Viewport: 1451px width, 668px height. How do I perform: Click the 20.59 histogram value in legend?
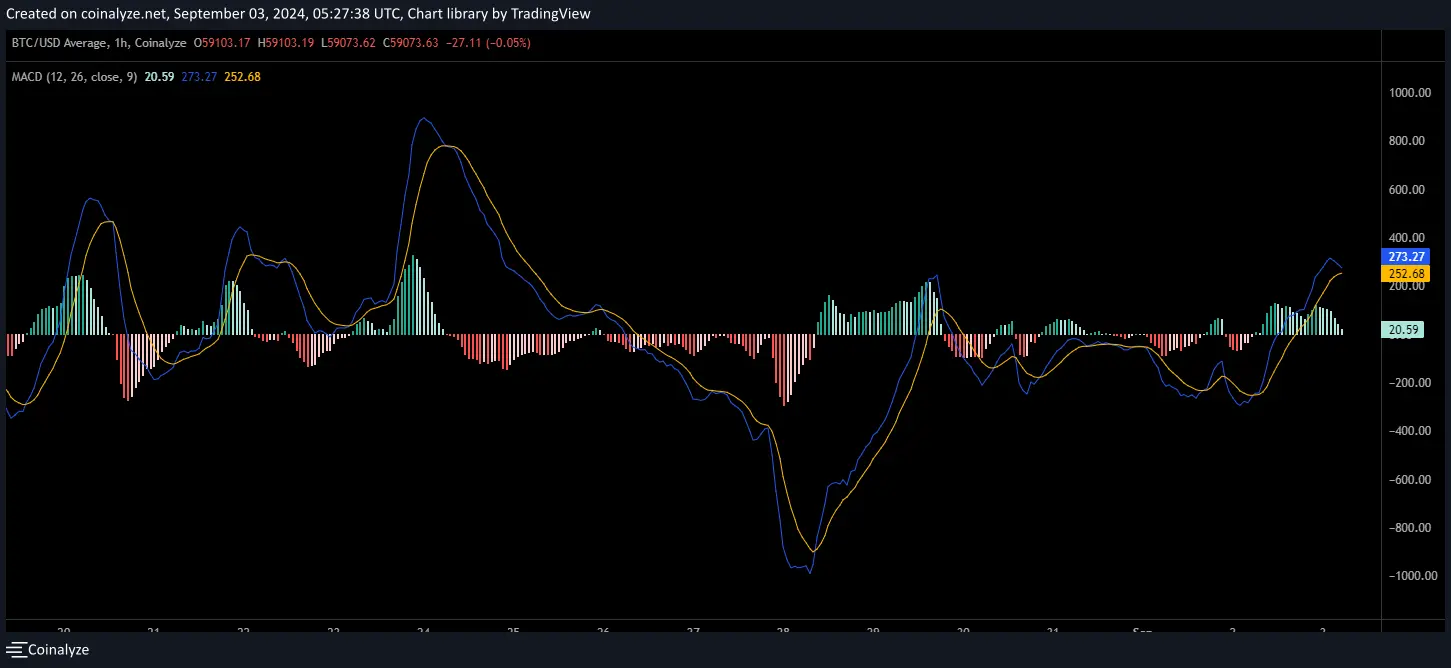(x=159, y=77)
